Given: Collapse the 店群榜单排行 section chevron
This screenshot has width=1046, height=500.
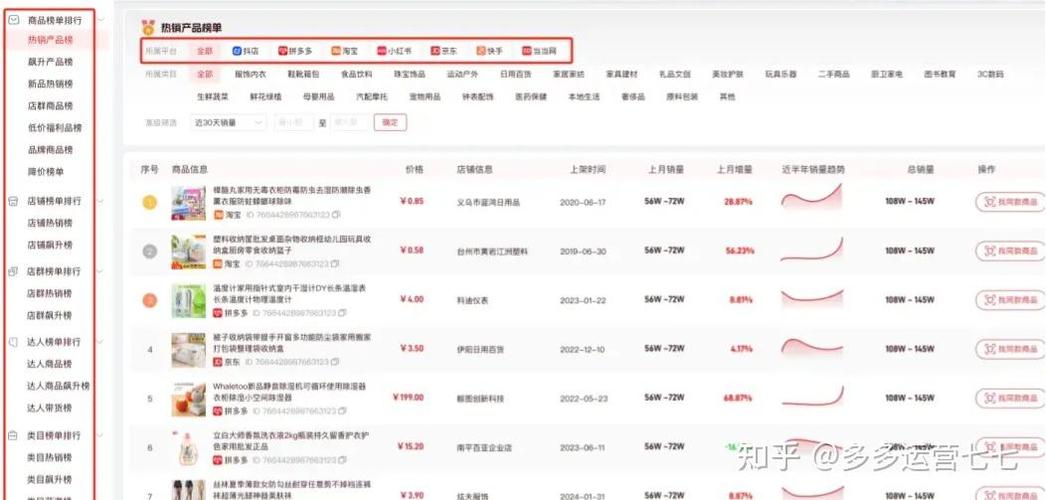Looking at the screenshot, I should pos(101,271).
